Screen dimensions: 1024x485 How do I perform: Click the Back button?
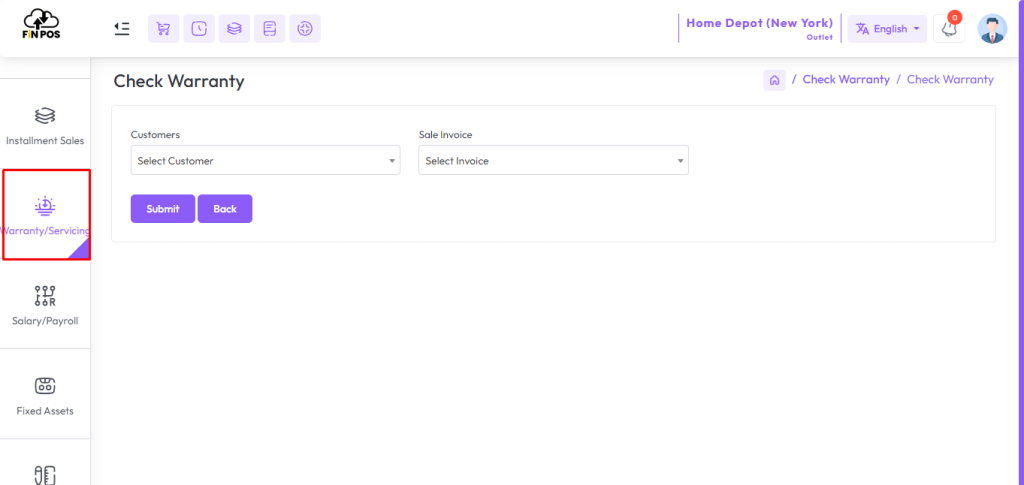[x=225, y=209]
